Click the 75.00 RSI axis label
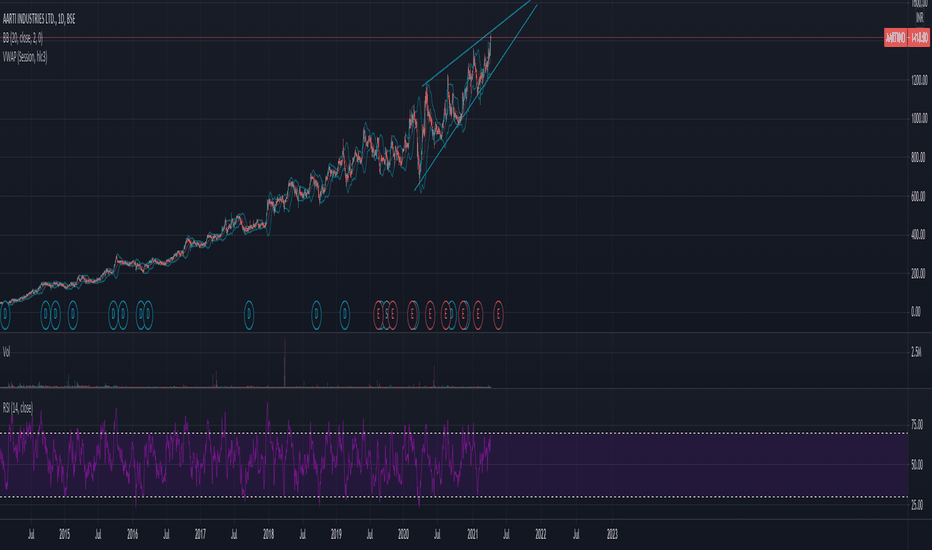Image resolution: width=932 pixels, height=550 pixels. tap(917, 425)
